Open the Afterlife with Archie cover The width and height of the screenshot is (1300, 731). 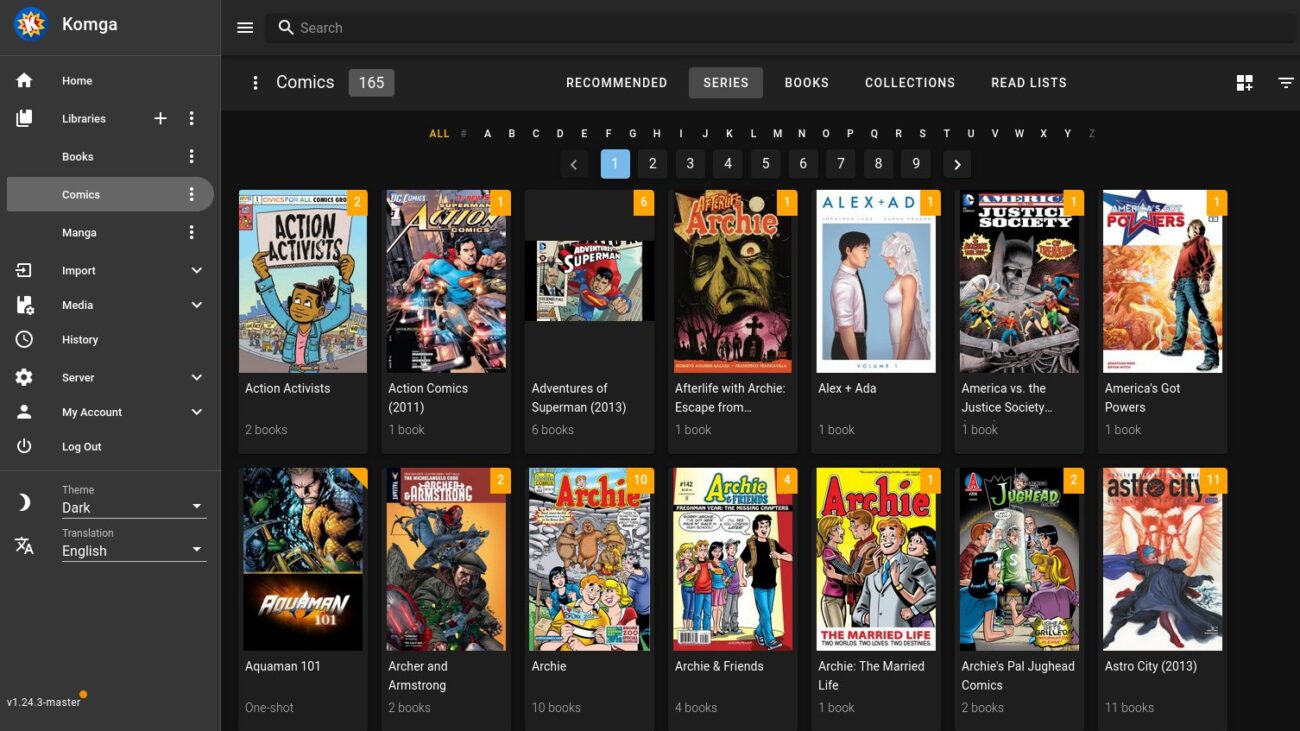pos(733,282)
